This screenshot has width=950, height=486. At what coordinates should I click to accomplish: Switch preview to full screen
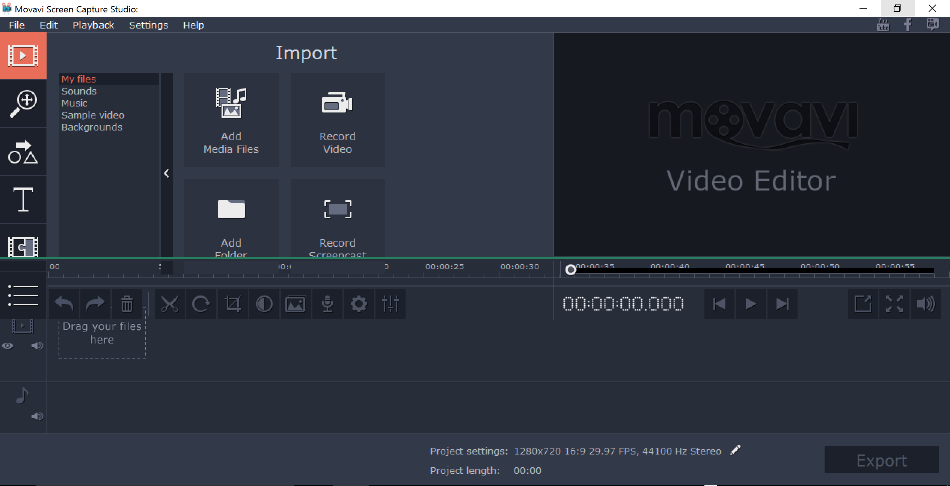coord(894,304)
